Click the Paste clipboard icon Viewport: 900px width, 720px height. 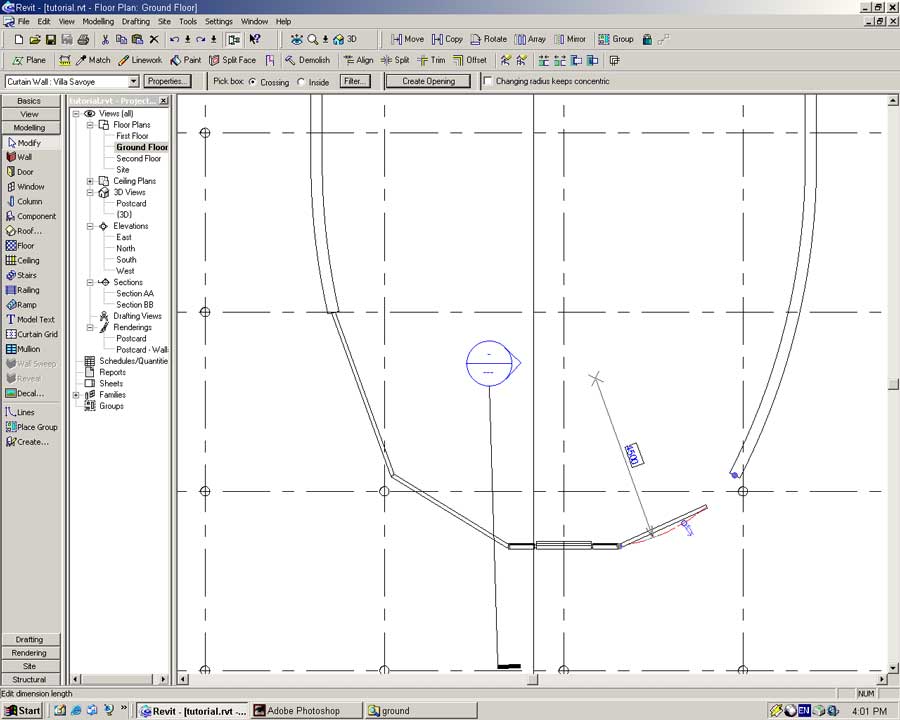click(x=137, y=40)
